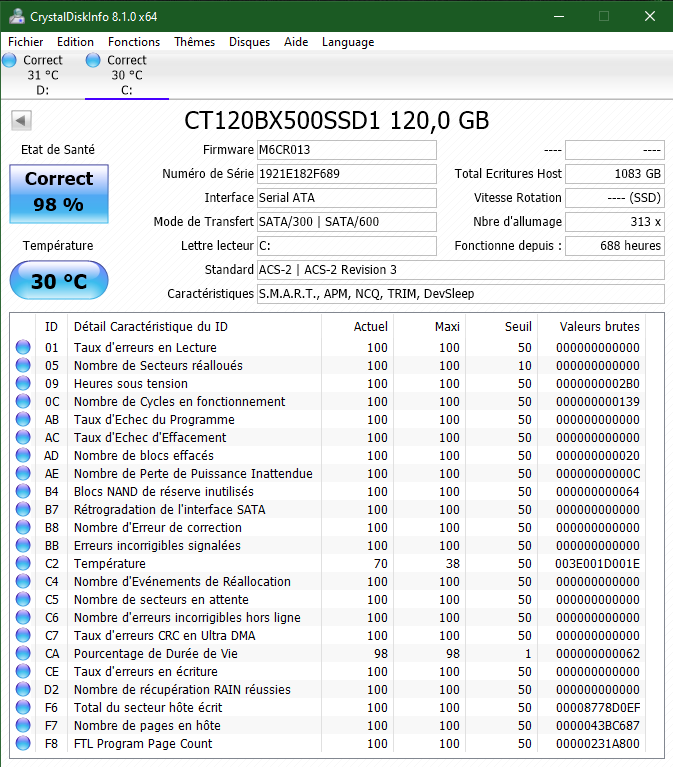Image resolution: width=673 pixels, height=767 pixels.
Task: Switch to the D: drive tab
Action: coord(43,75)
